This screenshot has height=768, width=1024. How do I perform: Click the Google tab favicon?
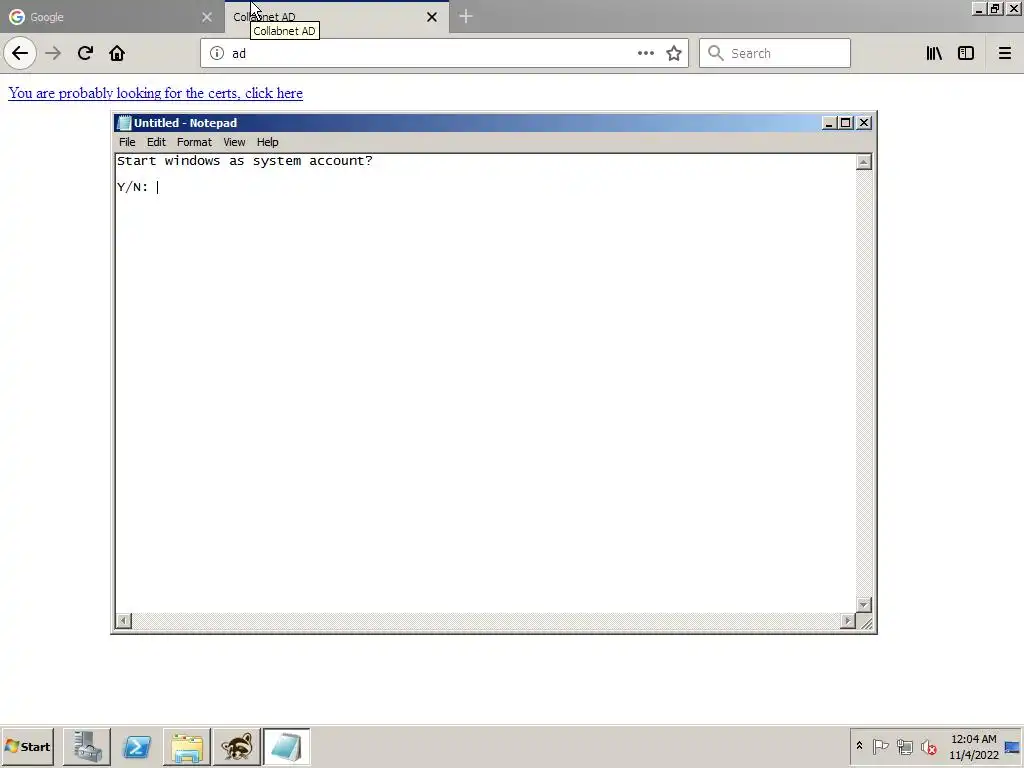pyautogui.click(x=17, y=17)
